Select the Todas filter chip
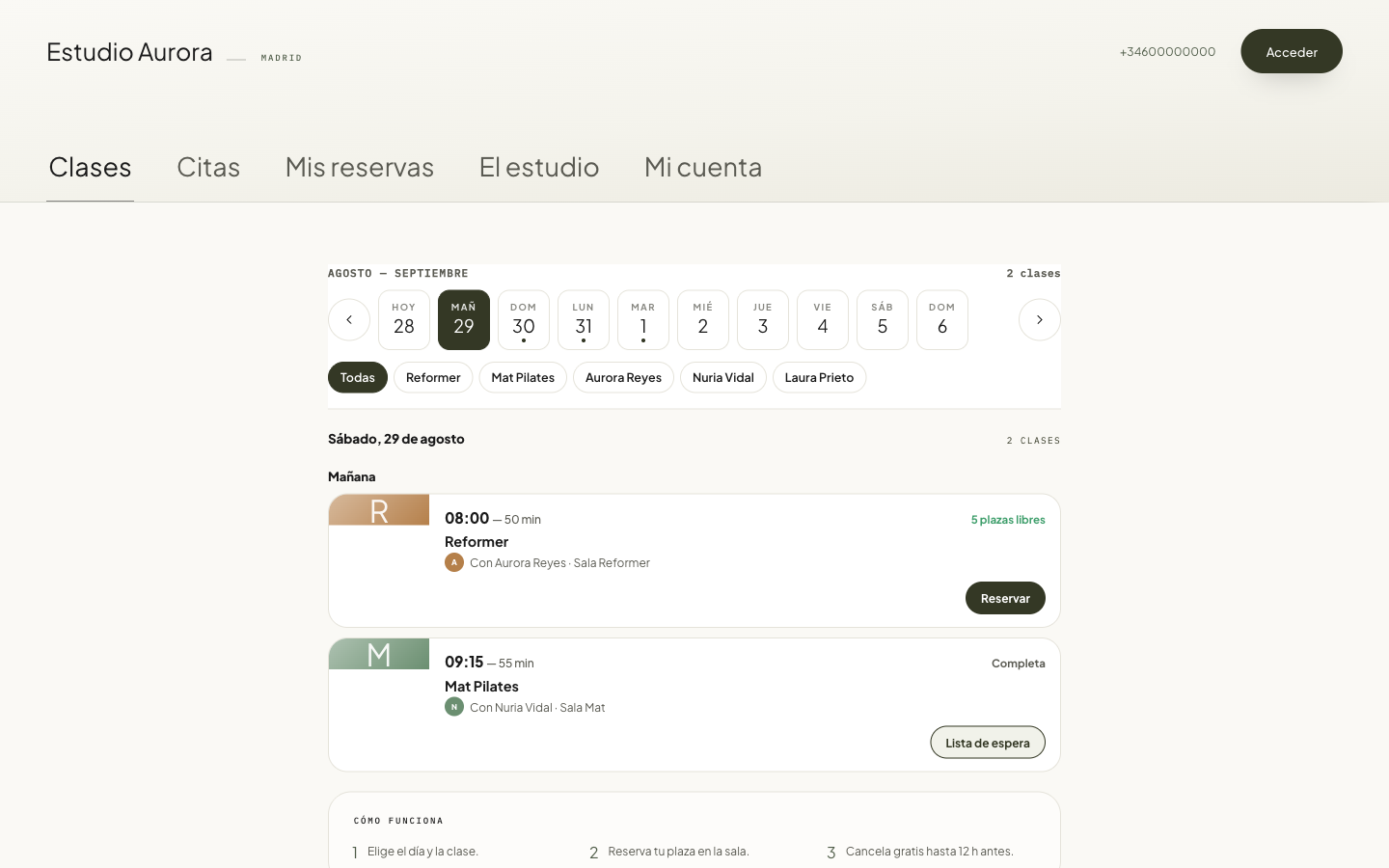This screenshot has height=868, width=1389. [358, 377]
